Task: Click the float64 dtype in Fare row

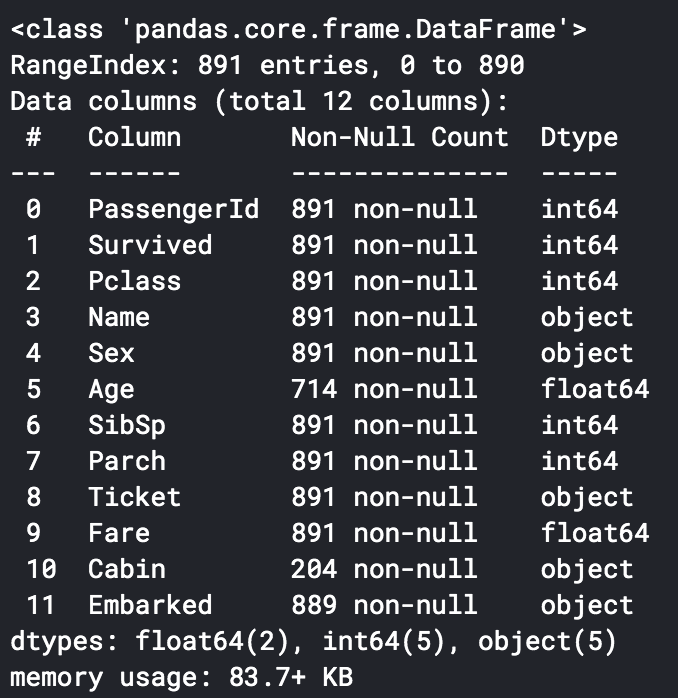Action: (595, 534)
